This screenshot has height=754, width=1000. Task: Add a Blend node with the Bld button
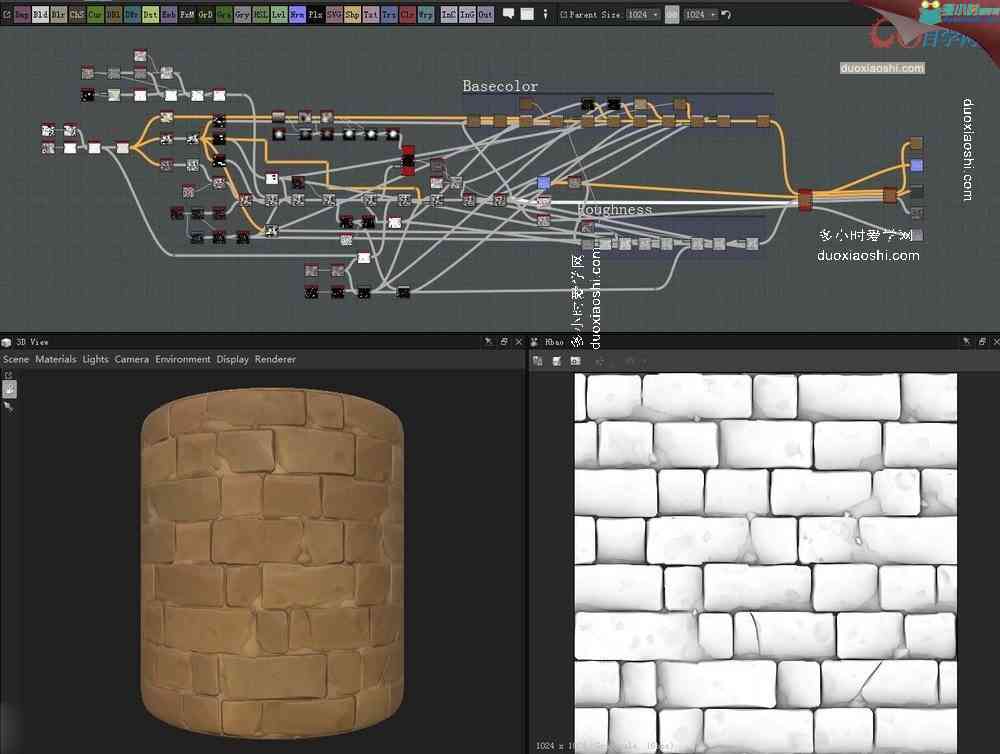40,14
